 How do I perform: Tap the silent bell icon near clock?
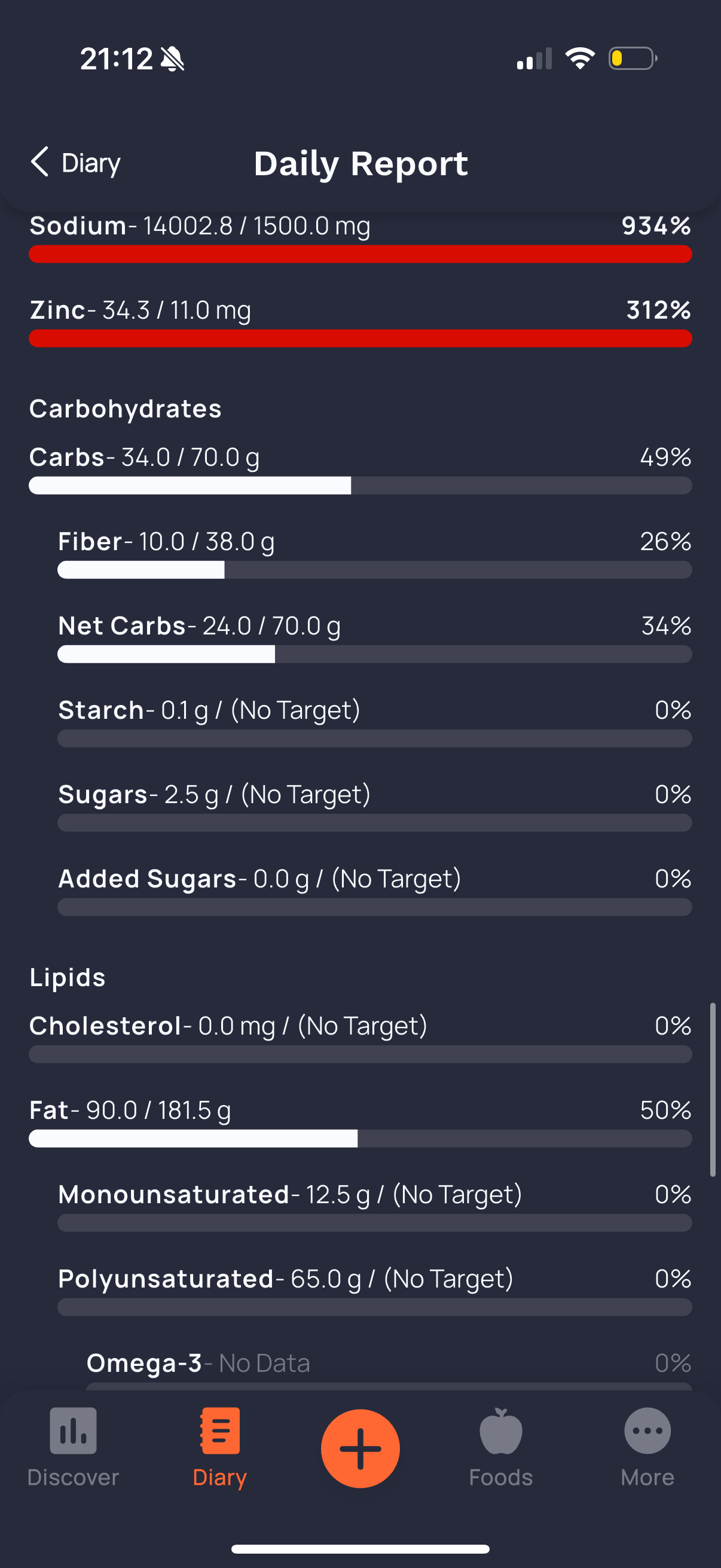coord(172,59)
